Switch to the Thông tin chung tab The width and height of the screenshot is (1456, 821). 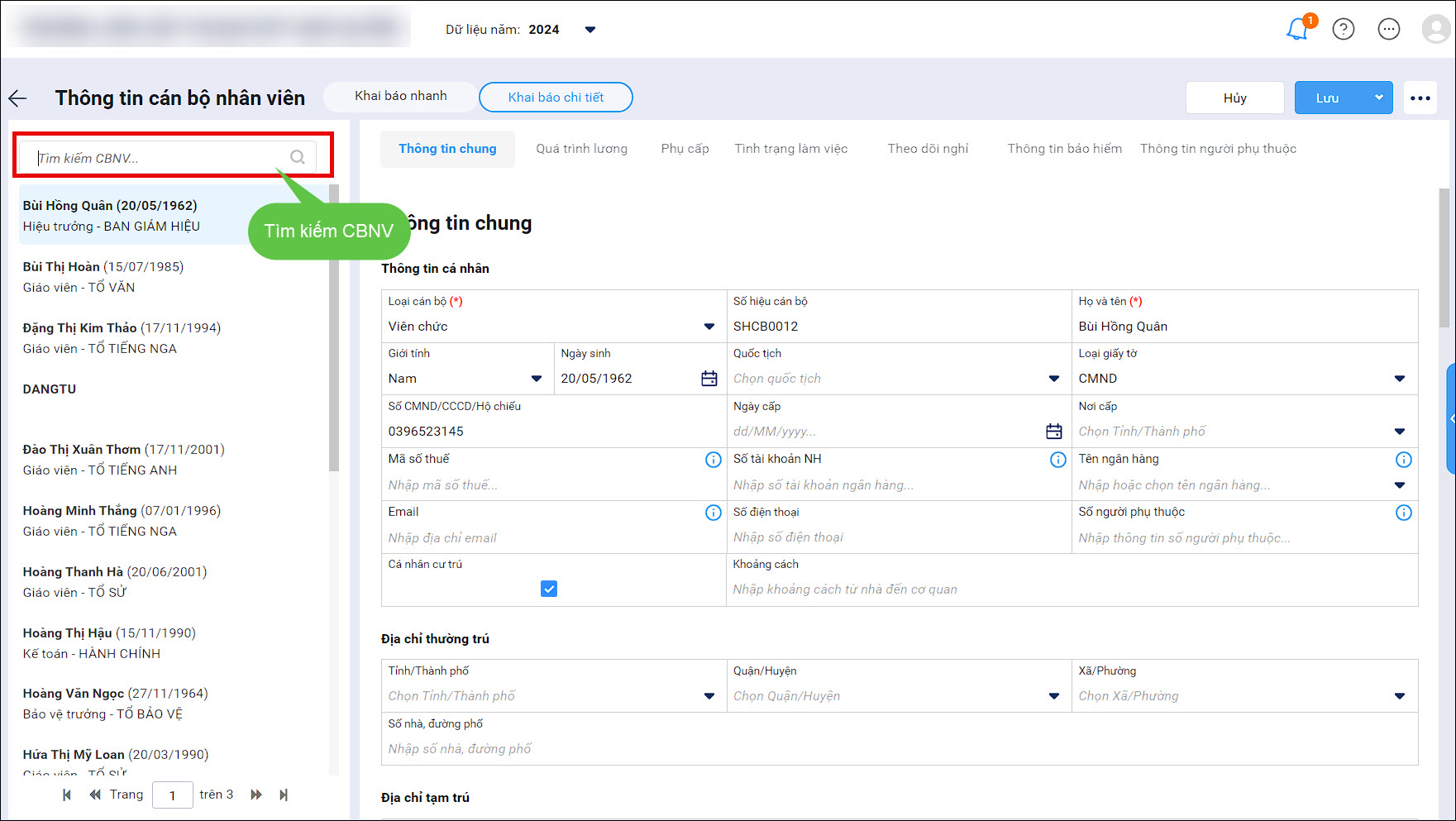point(447,149)
